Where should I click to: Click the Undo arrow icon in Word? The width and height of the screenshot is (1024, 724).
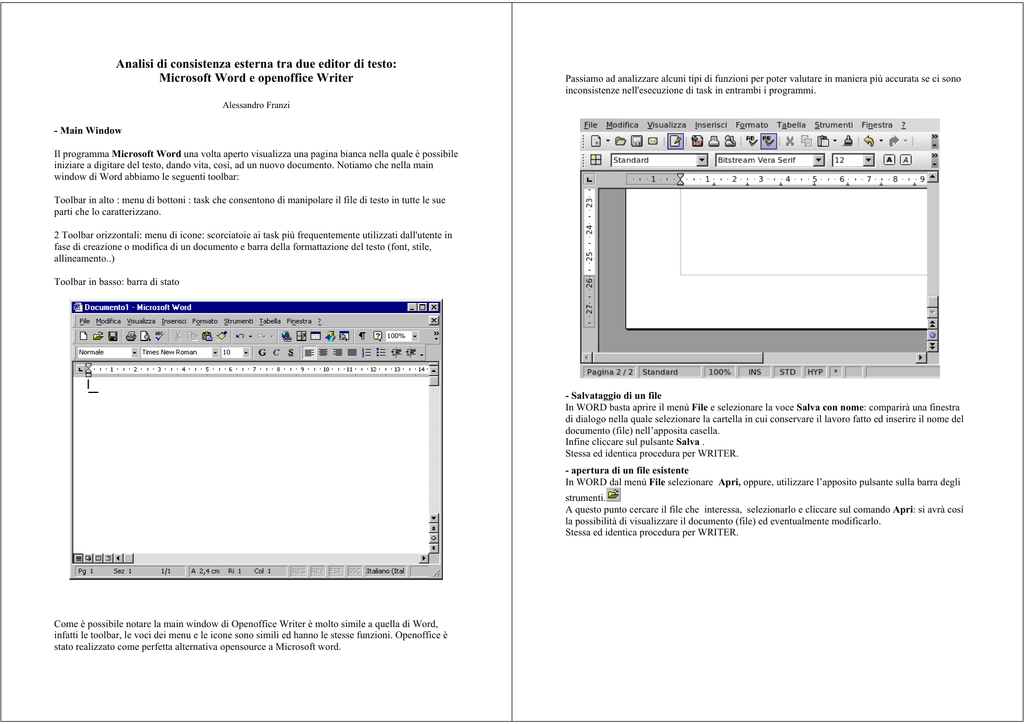point(240,336)
